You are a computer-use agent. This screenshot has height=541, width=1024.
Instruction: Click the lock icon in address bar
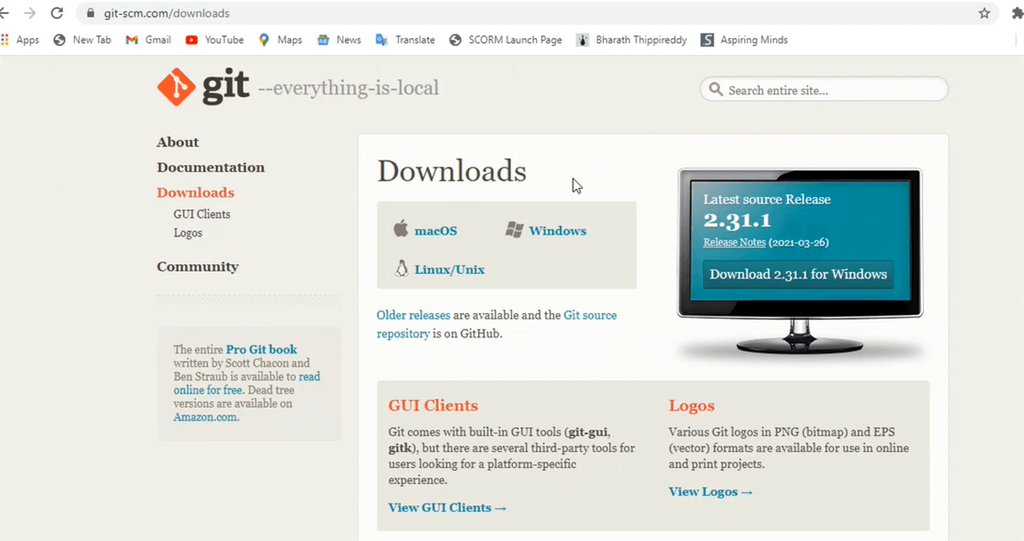(x=90, y=13)
